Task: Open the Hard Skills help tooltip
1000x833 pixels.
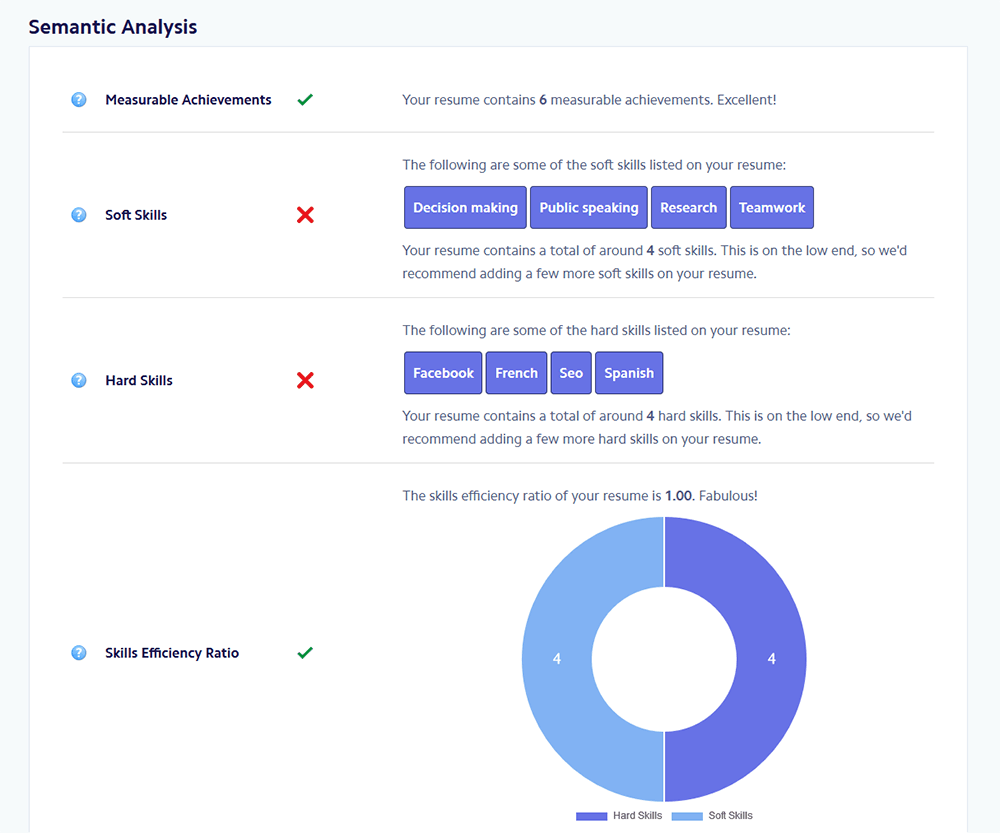Action: [x=78, y=380]
